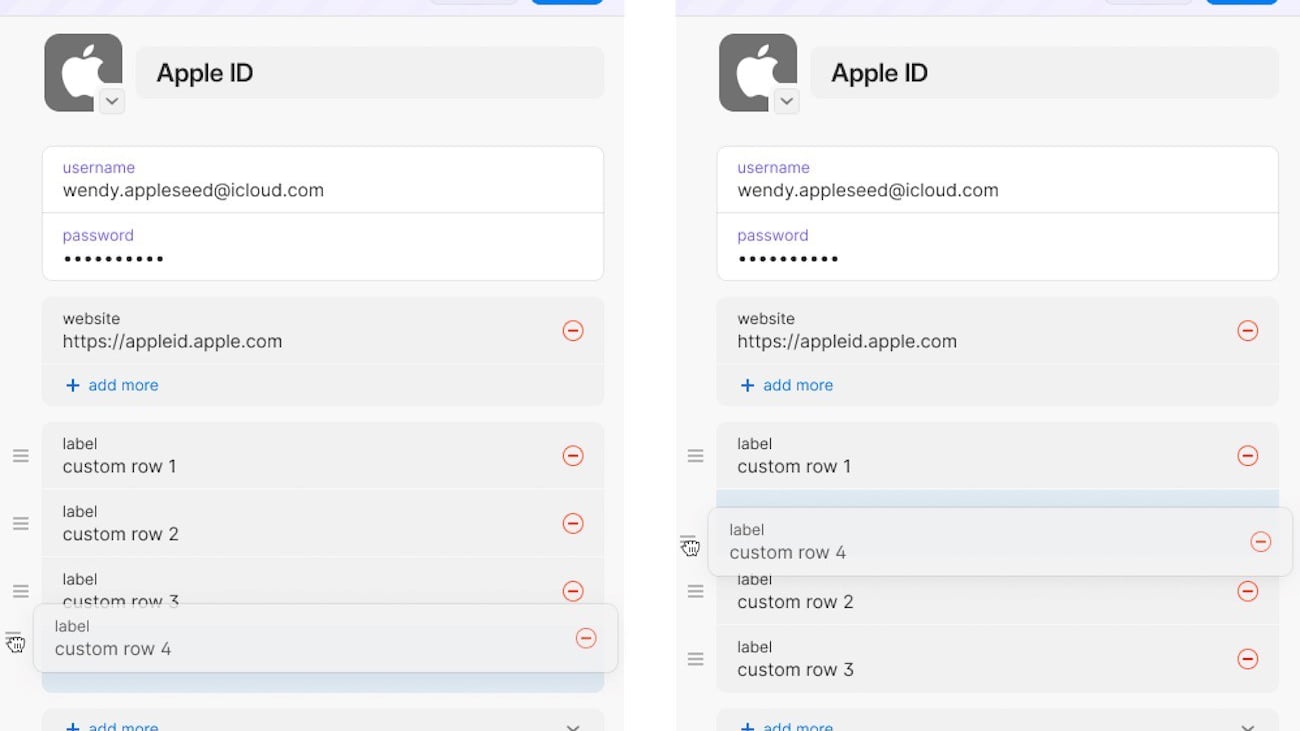Delete custom row 1 in right panel
1300x731 pixels.
(x=1247, y=456)
